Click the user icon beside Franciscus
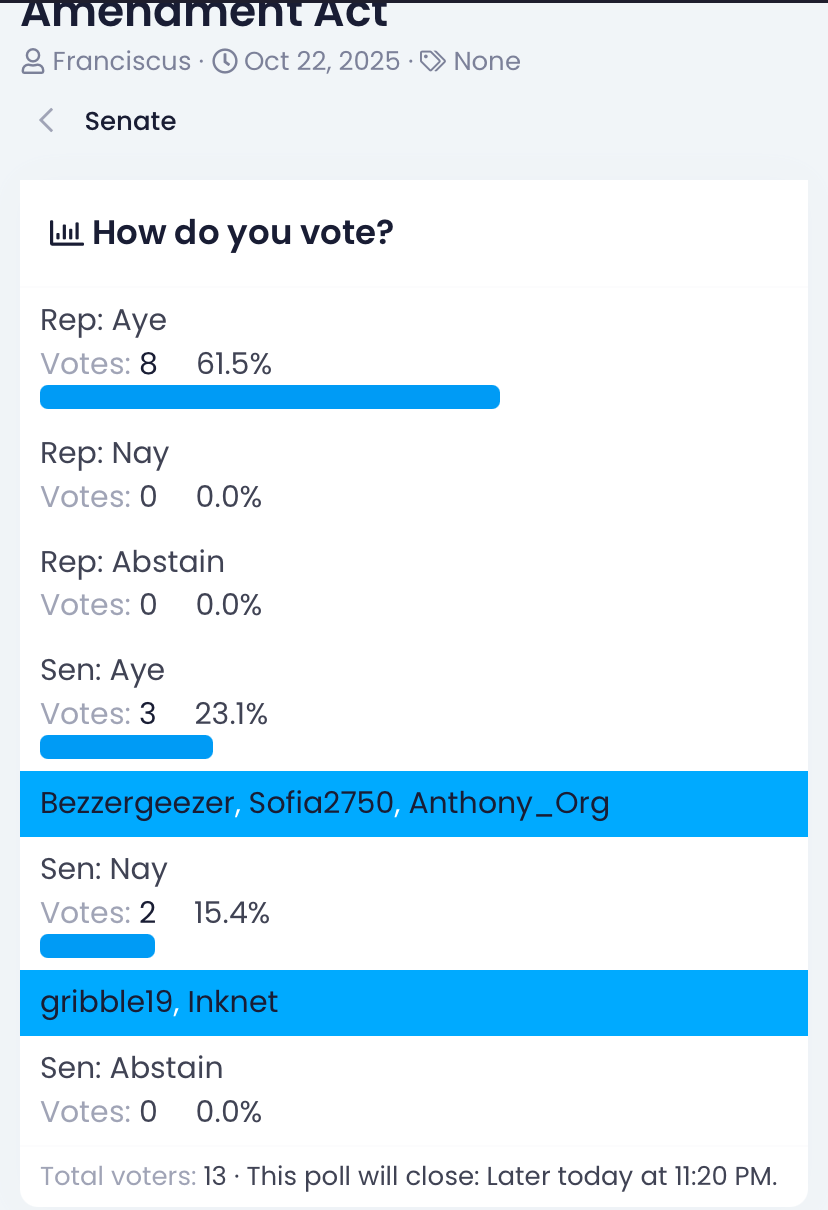Viewport: 828px width, 1210px height. pos(33,62)
